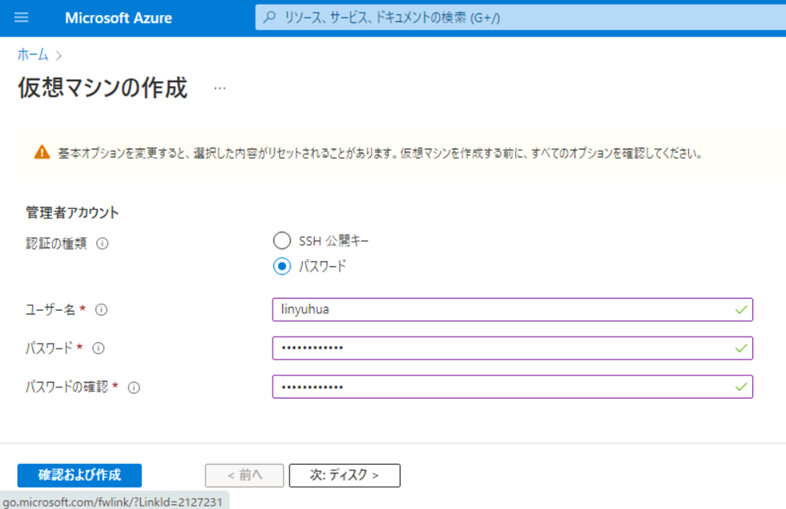The height and width of the screenshot is (509, 786).
Task: Click the go.microsoft.com/fwlink status bar URL
Action: [112, 502]
